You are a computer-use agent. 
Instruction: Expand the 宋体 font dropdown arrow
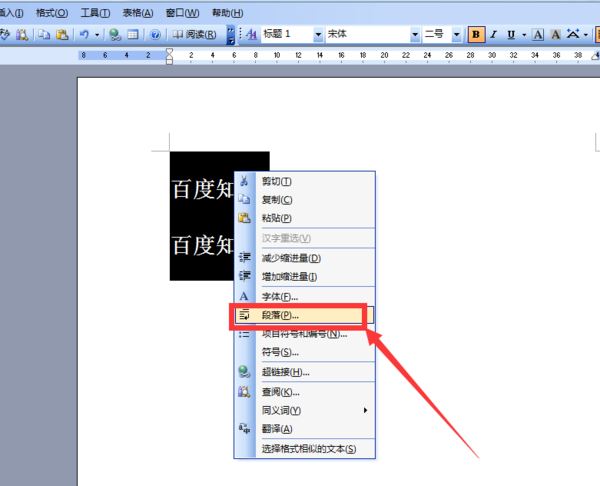415,35
